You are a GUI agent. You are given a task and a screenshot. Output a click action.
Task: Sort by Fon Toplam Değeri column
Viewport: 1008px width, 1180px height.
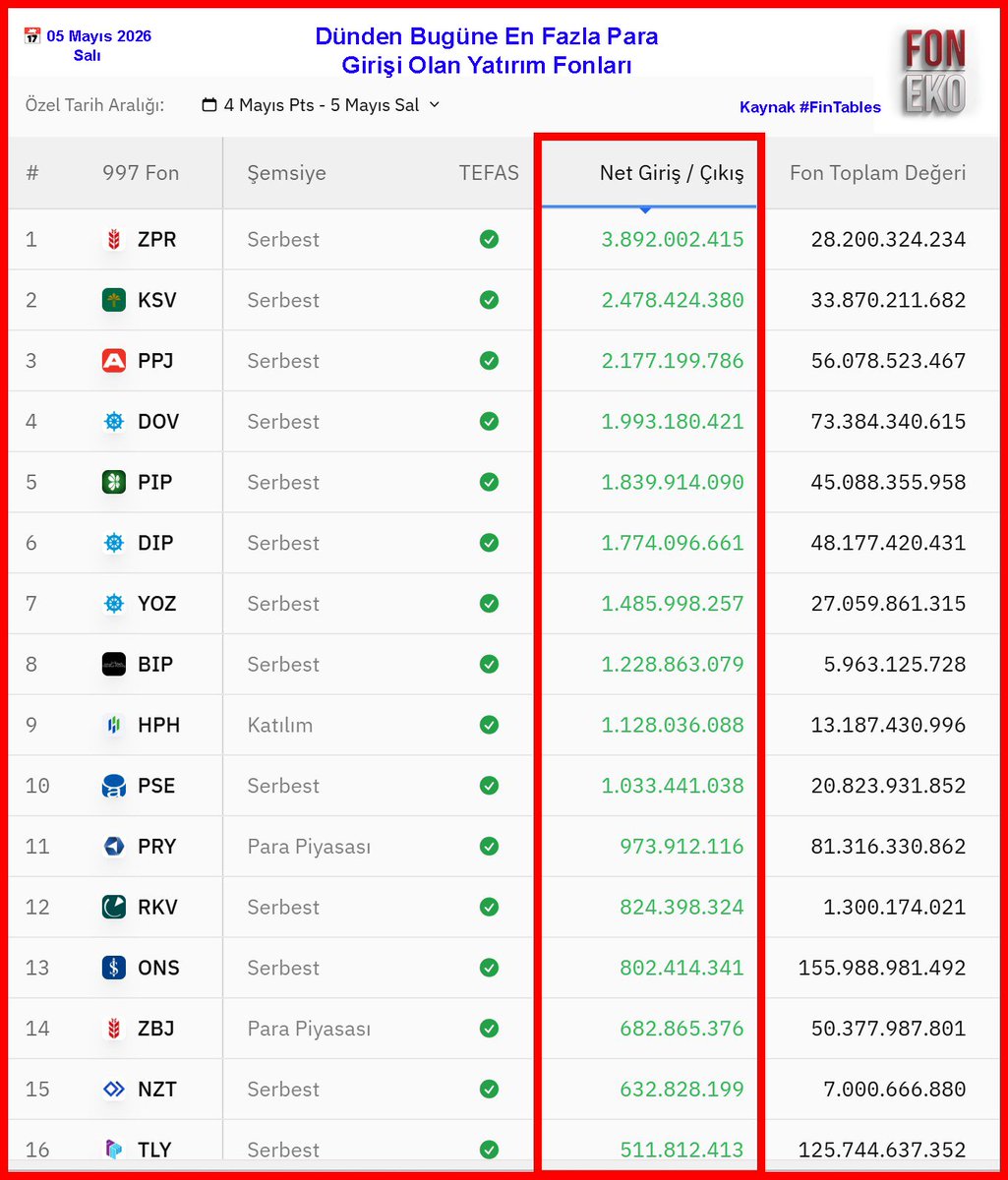pos(877,173)
